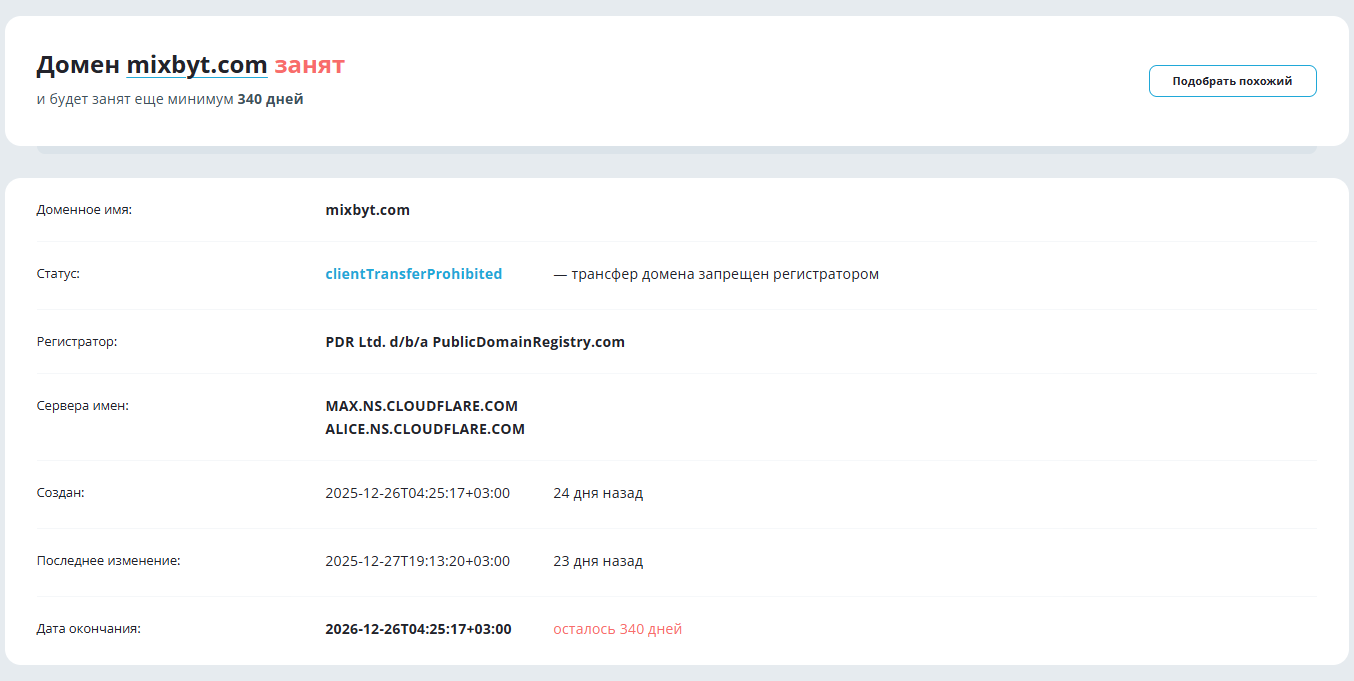
Task: Select the red "занят" status word
Action: [x=310, y=66]
